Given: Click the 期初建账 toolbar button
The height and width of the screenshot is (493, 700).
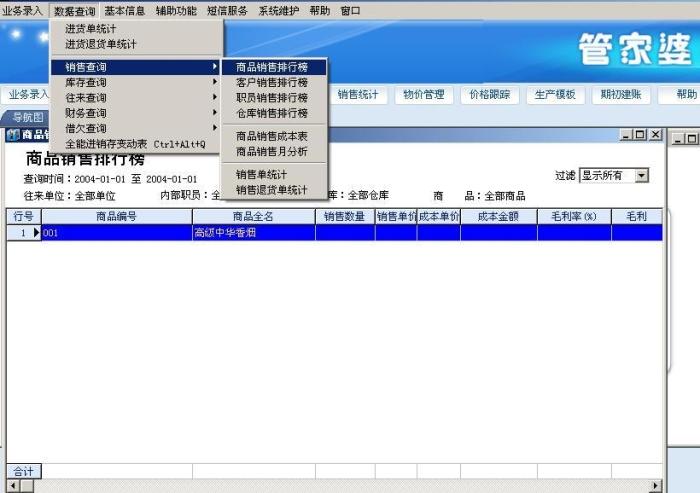Looking at the screenshot, I should [x=621, y=95].
